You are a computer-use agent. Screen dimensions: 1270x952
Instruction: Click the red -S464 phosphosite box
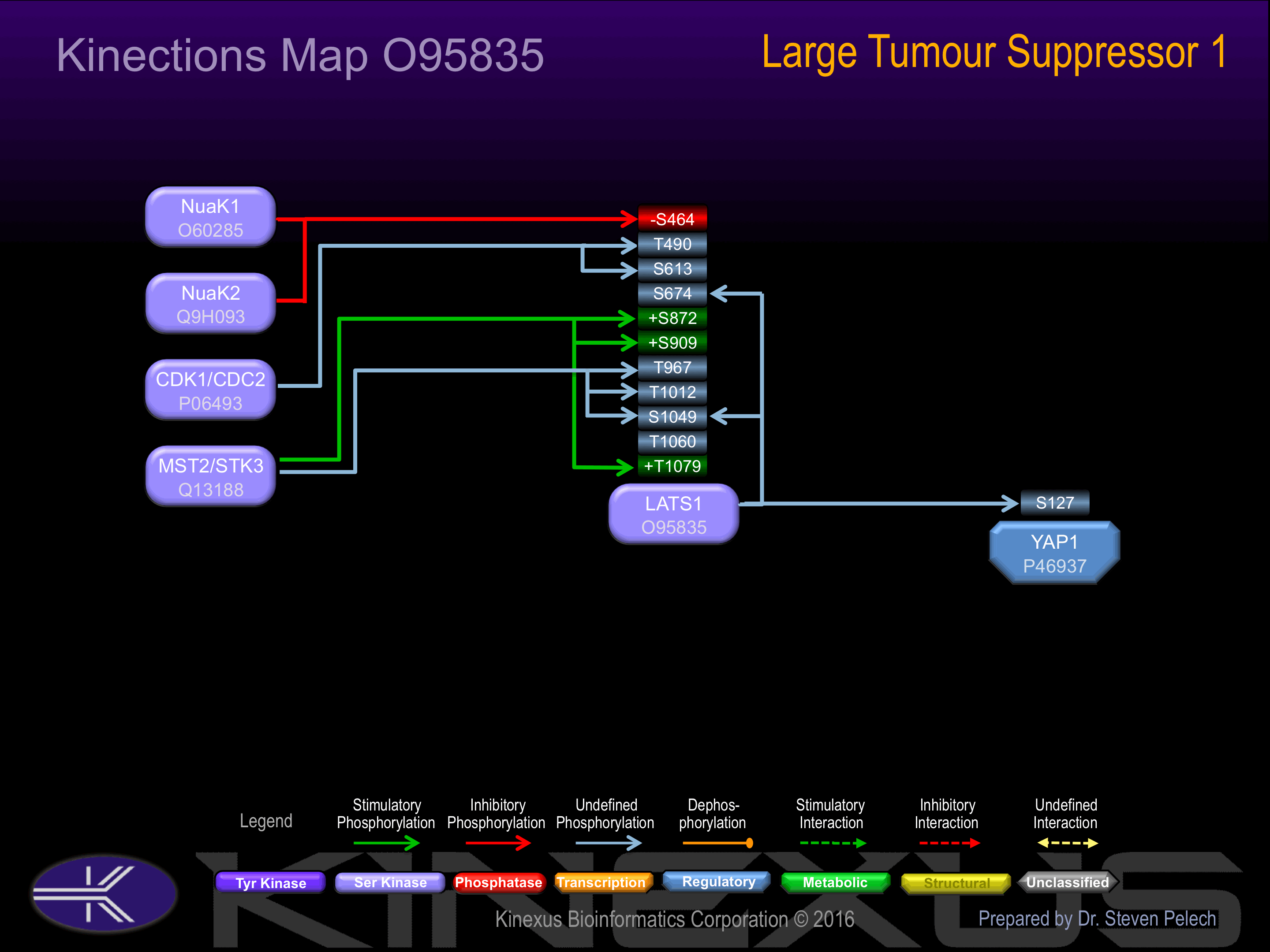[x=672, y=219]
